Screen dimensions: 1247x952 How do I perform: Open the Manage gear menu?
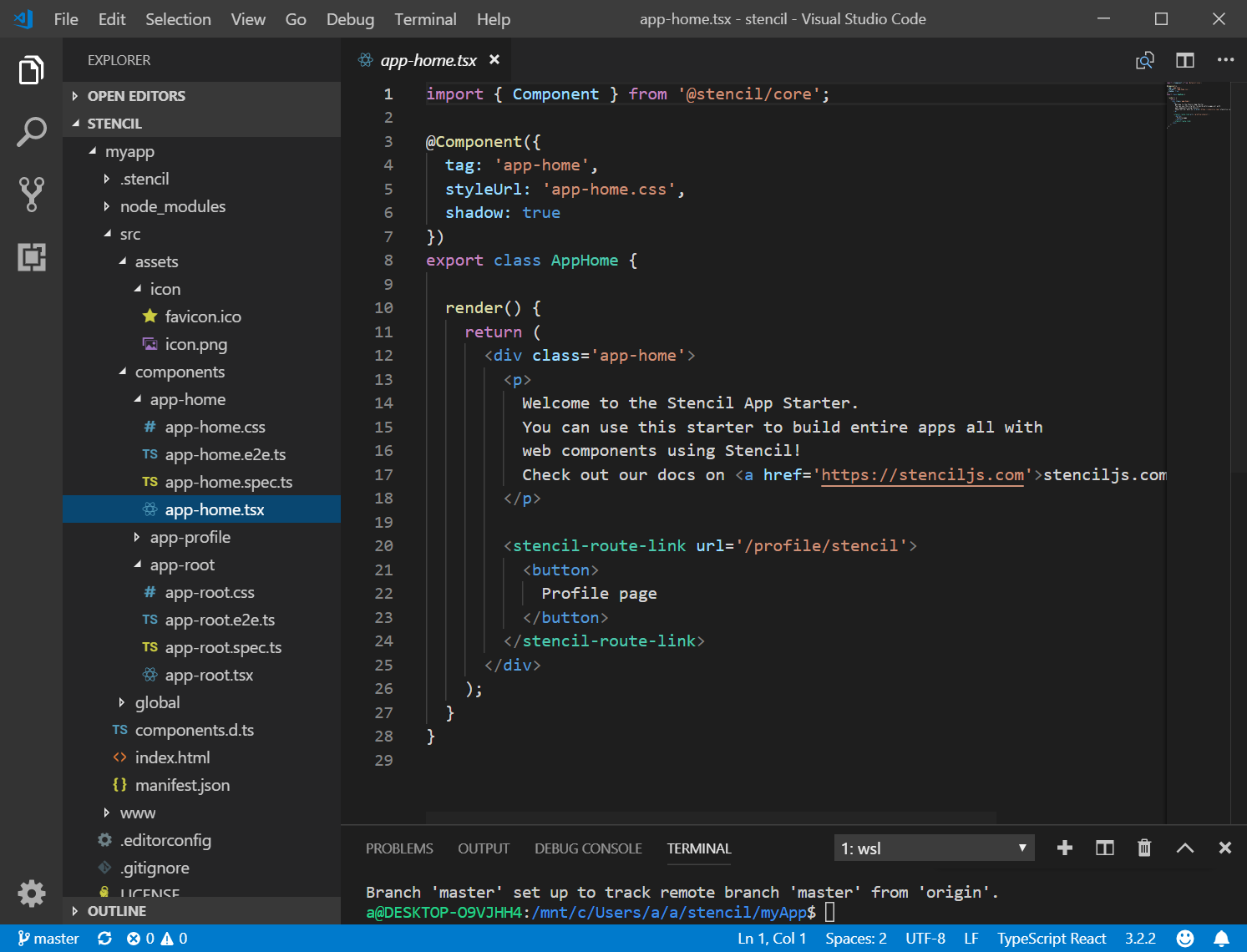(x=31, y=894)
